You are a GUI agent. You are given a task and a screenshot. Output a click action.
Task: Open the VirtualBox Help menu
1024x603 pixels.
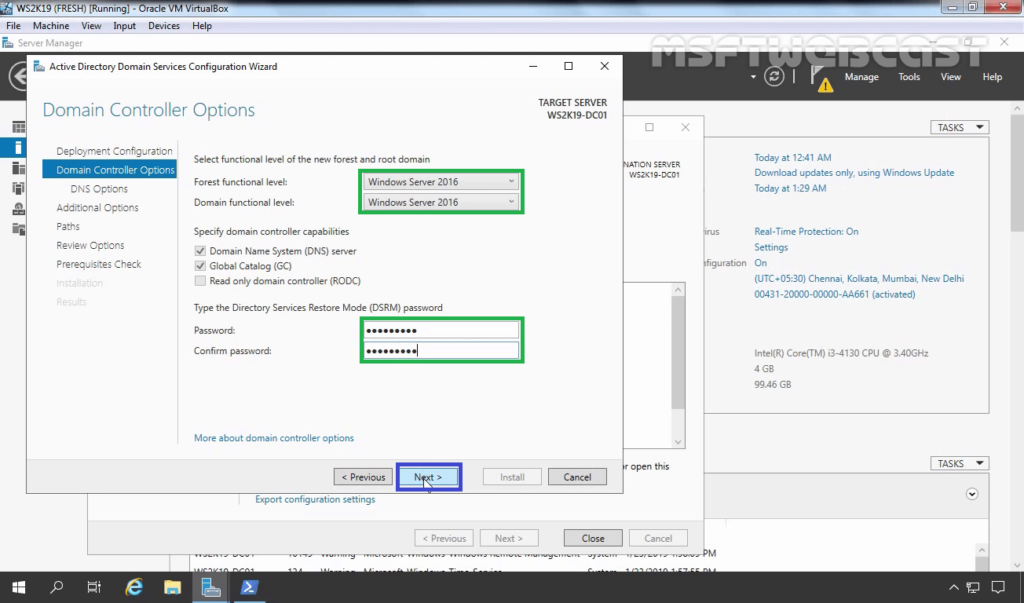(202, 25)
